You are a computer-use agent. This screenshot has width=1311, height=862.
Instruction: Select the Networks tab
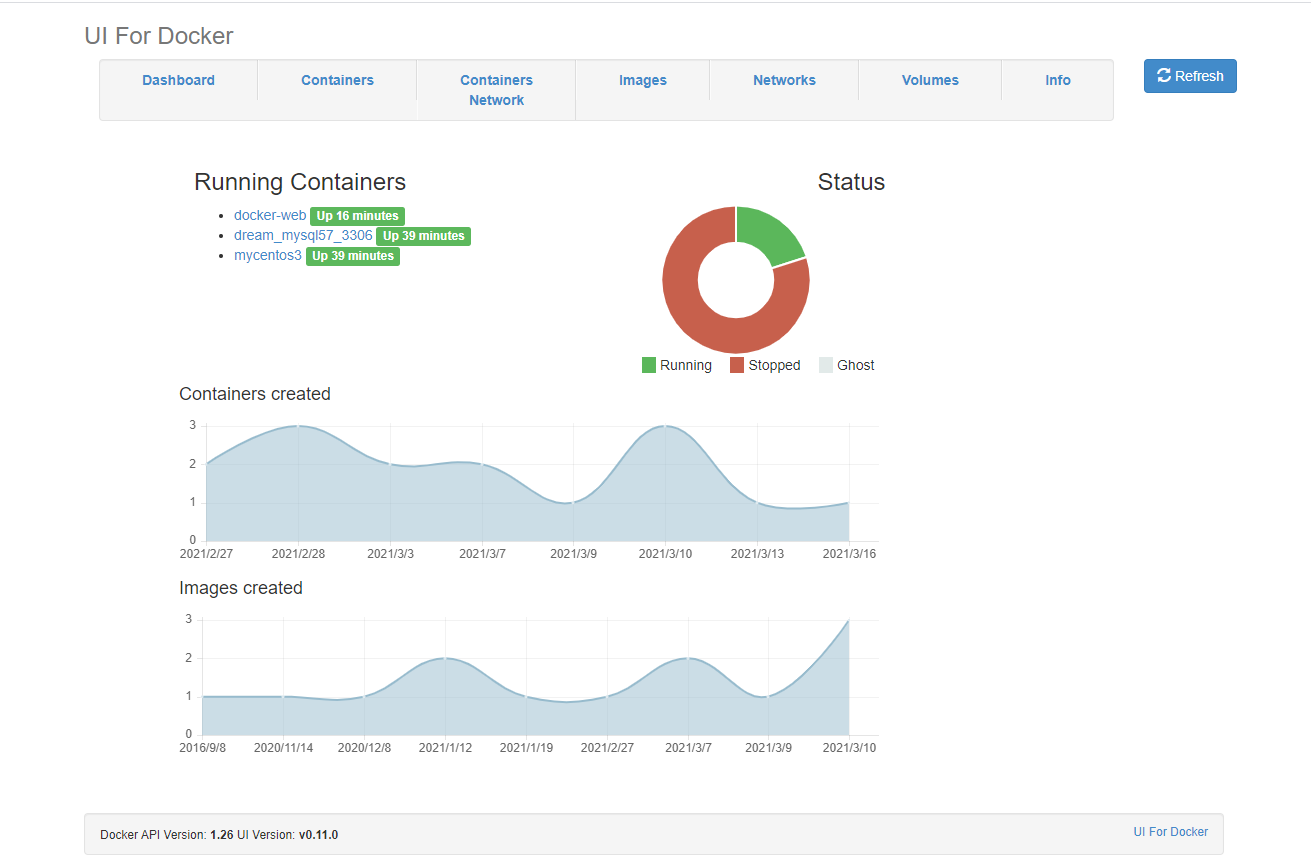point(784,80)
